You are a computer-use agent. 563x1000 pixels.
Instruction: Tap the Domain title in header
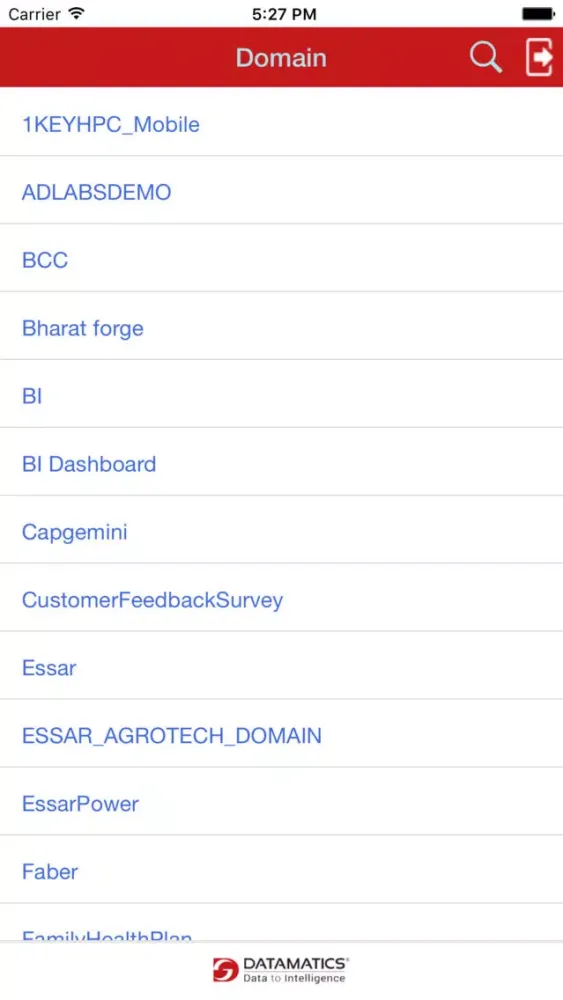pyautogui.click(x=281, y=57)
